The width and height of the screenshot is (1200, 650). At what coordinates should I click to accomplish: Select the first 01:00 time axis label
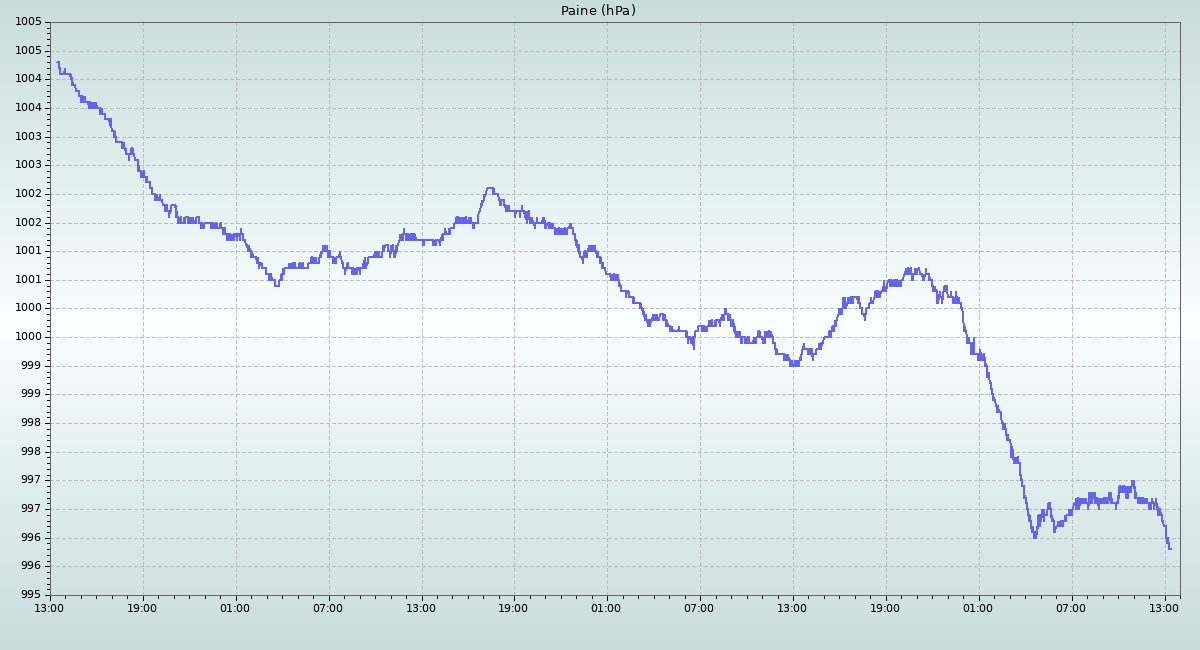(x=235, y=608)
